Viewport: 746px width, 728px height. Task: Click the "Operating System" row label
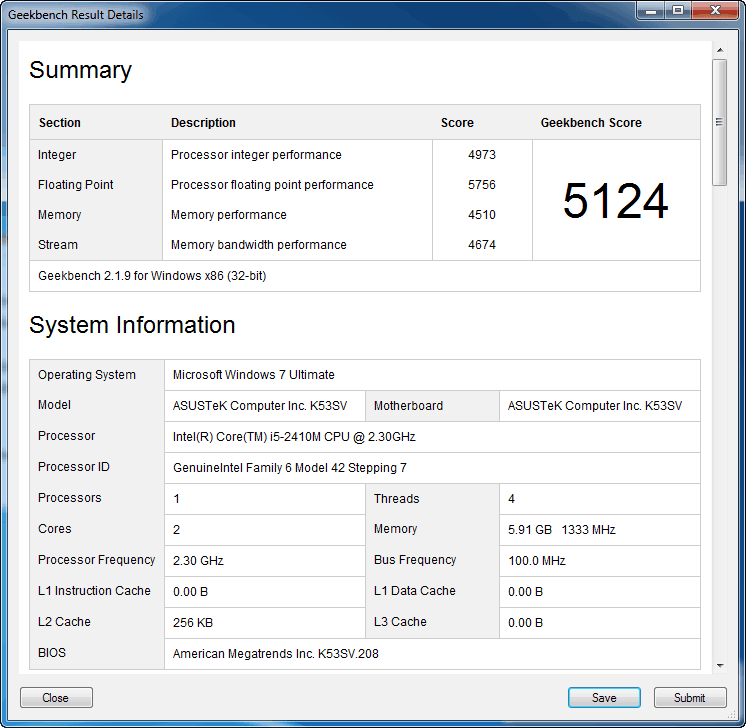(87, 375)
